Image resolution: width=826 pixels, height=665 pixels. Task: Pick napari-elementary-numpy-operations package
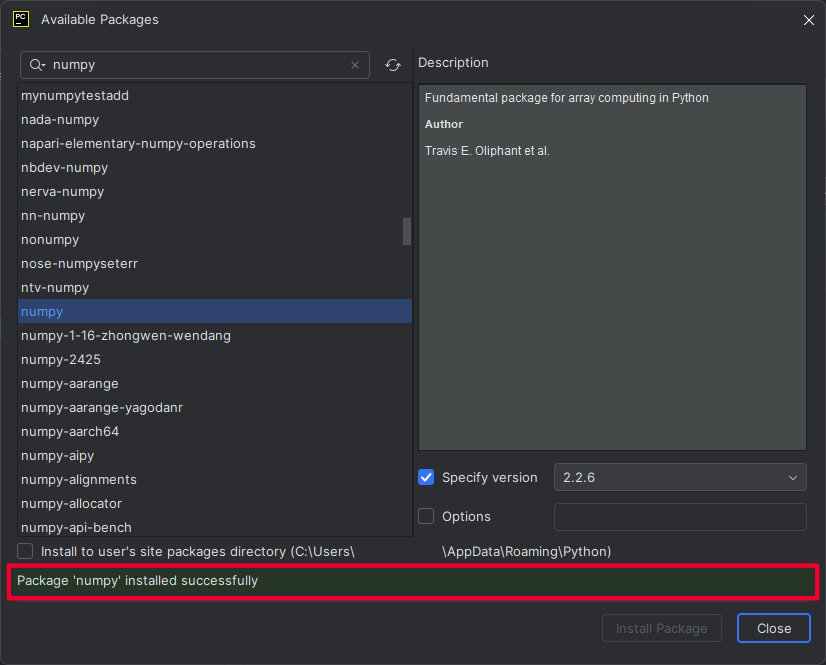[x=138, y=144]
